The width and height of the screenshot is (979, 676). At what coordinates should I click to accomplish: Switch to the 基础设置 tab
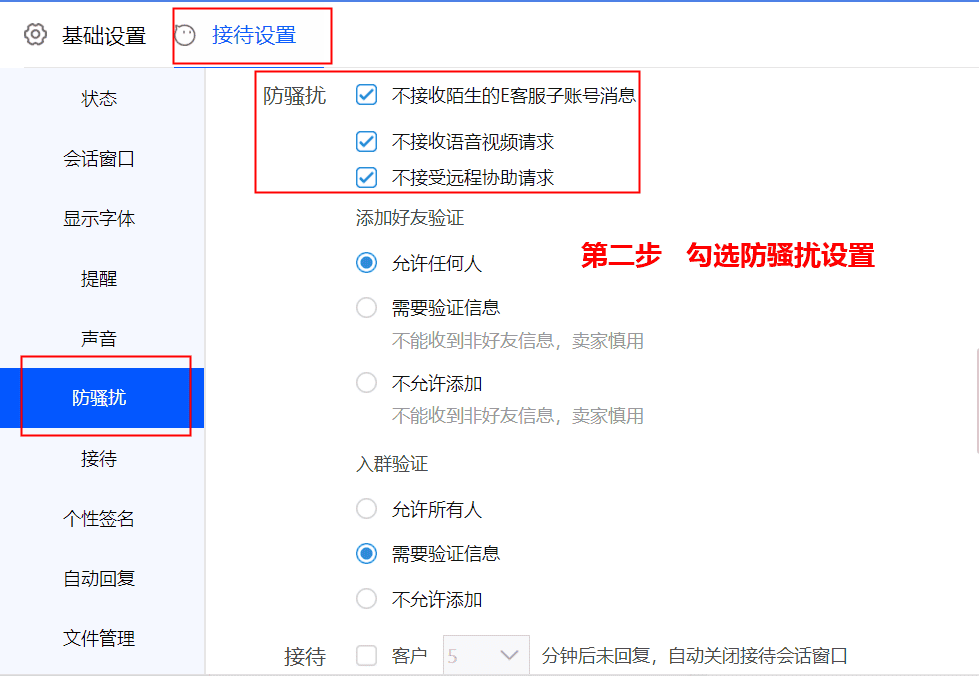pos(105,35)
